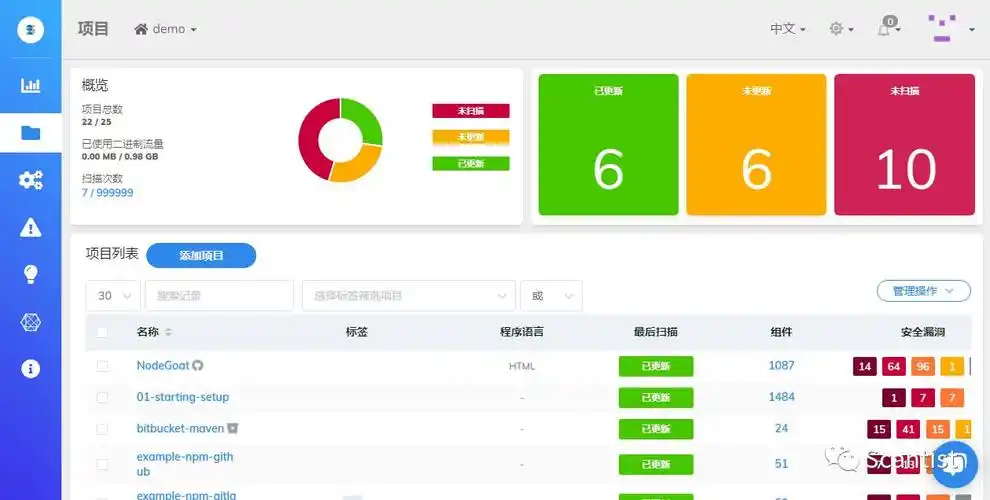Click the 组件 column header

coord(781,332)
